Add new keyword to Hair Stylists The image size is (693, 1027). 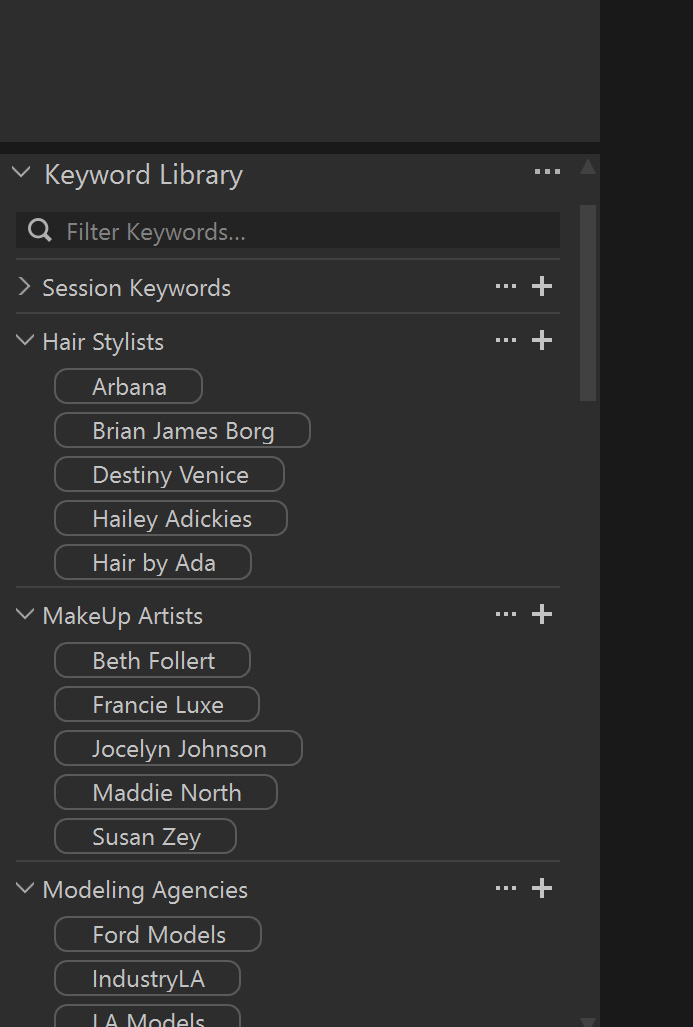[x=542, y=341]
